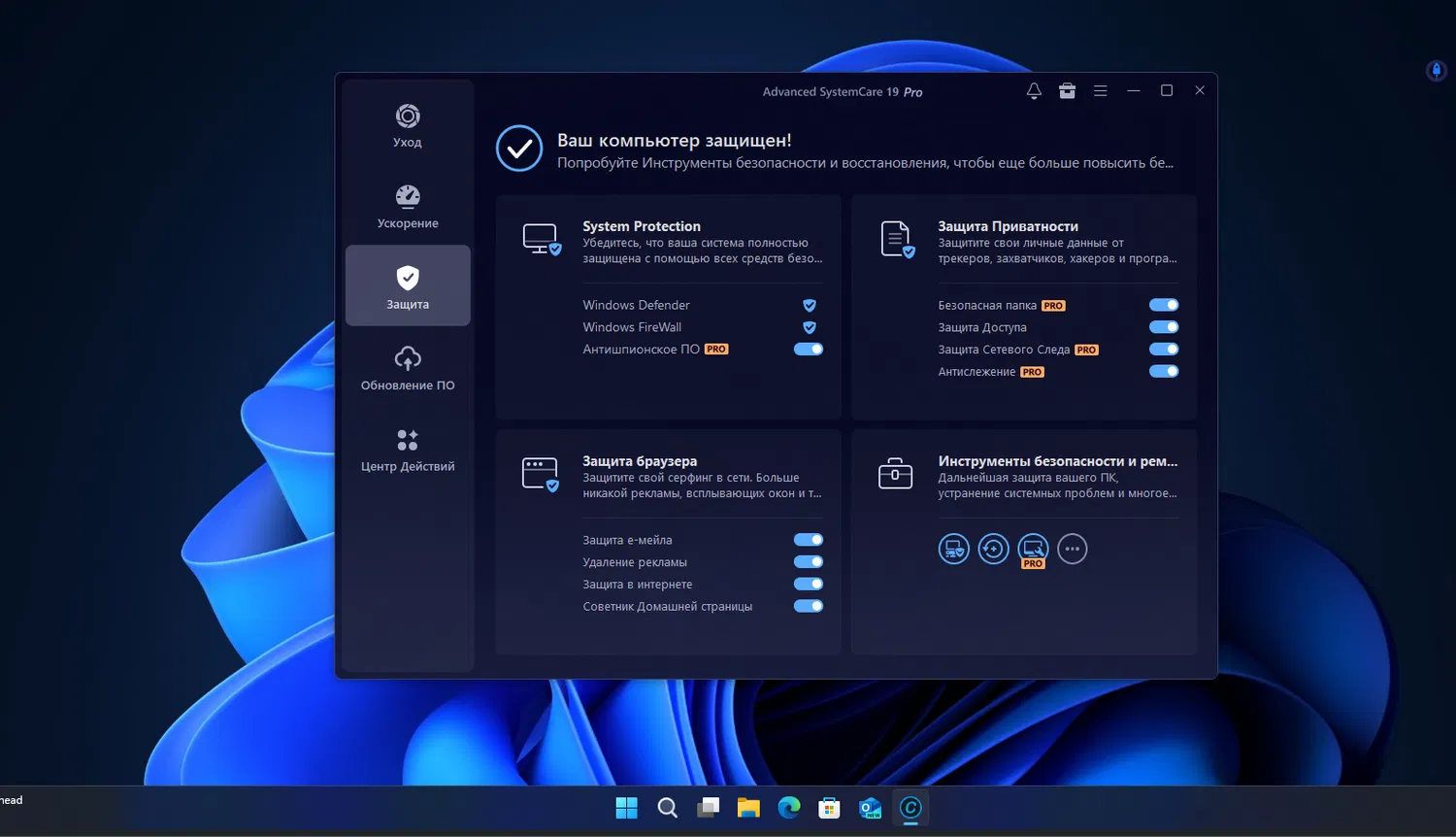Screen dimensions: 1456x837
Task: Select the Ускорение sidebar icon
Action: [x=407, y=205]
